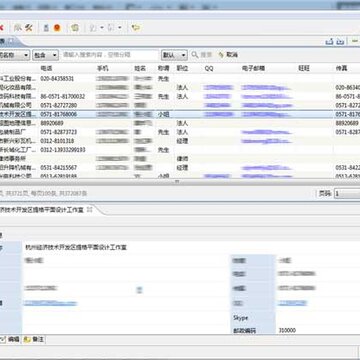
Task: Switch to the 编辑 tab at bottom
Action: [11, 340]
